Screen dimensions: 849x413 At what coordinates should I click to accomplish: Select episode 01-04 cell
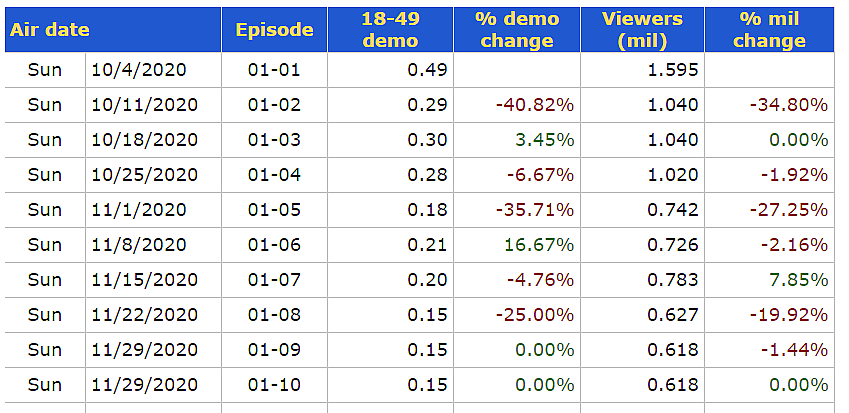[x=274, y=175]
